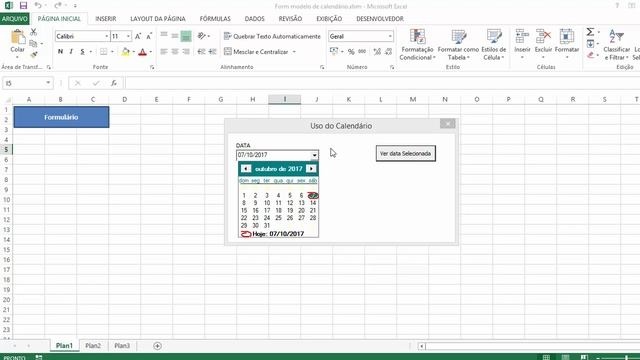This screenshot has height=360, width=640.
Task: Click increase indent icon
Action: (x=212, y=51)
